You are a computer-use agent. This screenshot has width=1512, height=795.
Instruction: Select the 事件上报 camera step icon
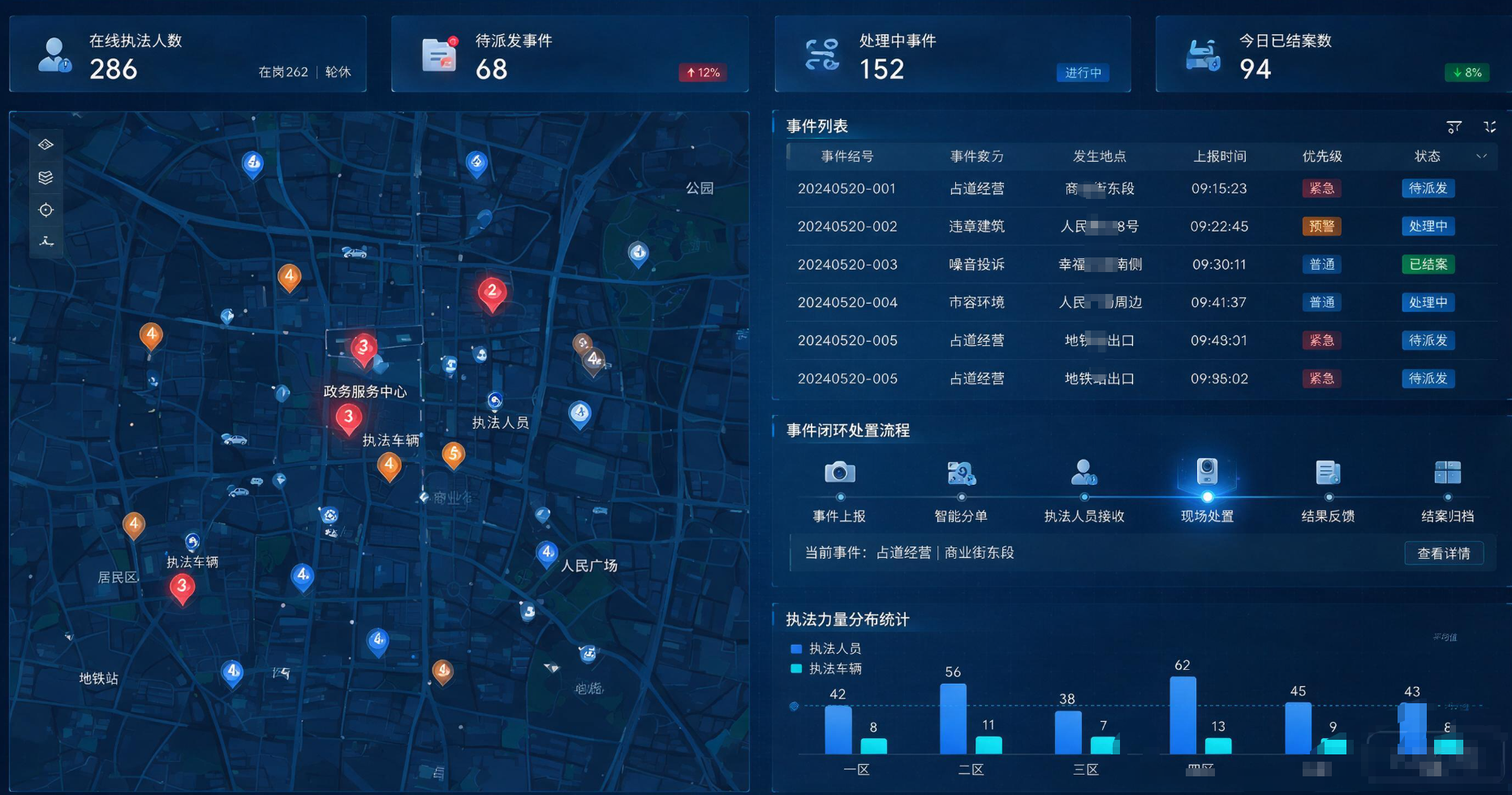840,472
